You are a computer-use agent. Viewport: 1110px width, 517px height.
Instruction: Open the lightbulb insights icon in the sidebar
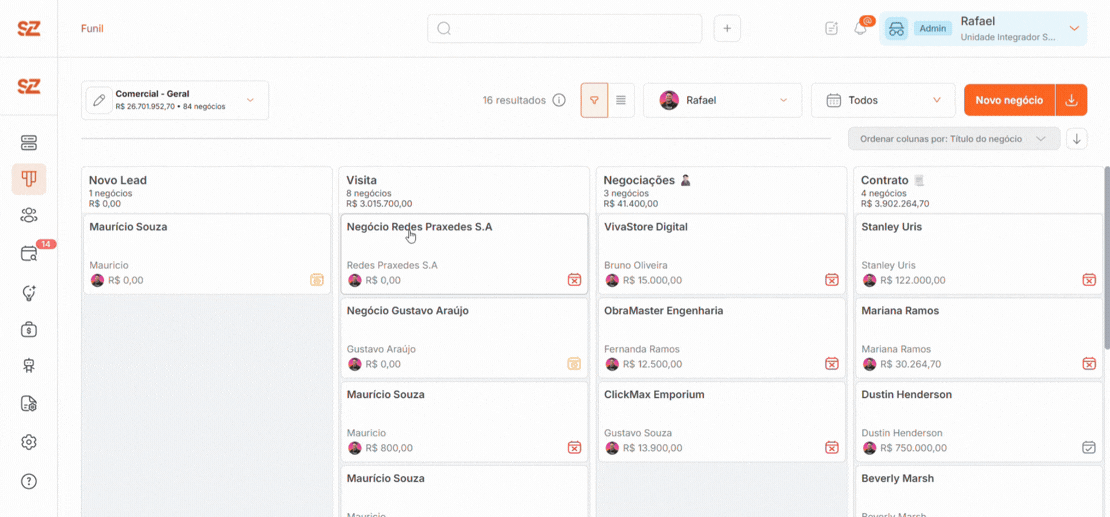29,292
